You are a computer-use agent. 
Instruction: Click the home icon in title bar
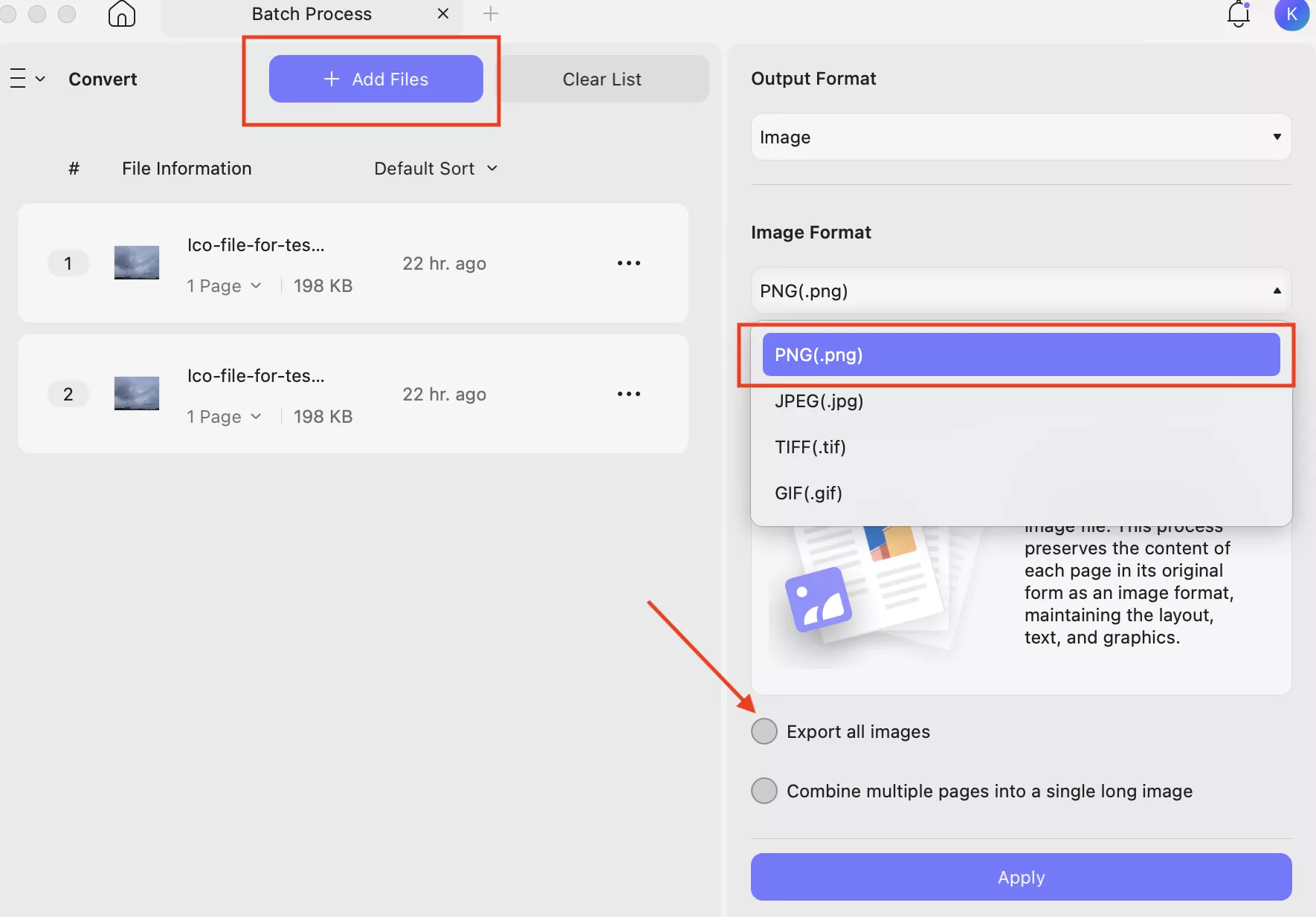[x=121, y=14]
